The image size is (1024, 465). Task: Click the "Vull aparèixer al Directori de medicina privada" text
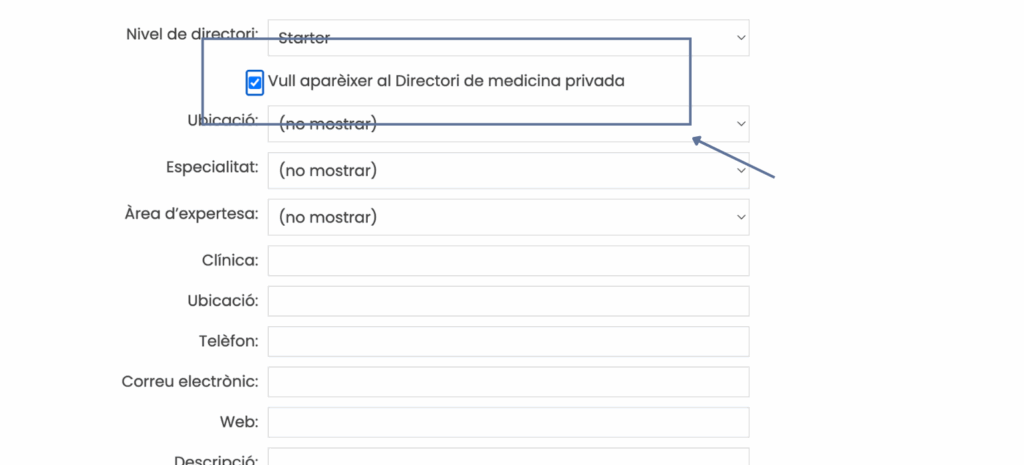[446, 81]
